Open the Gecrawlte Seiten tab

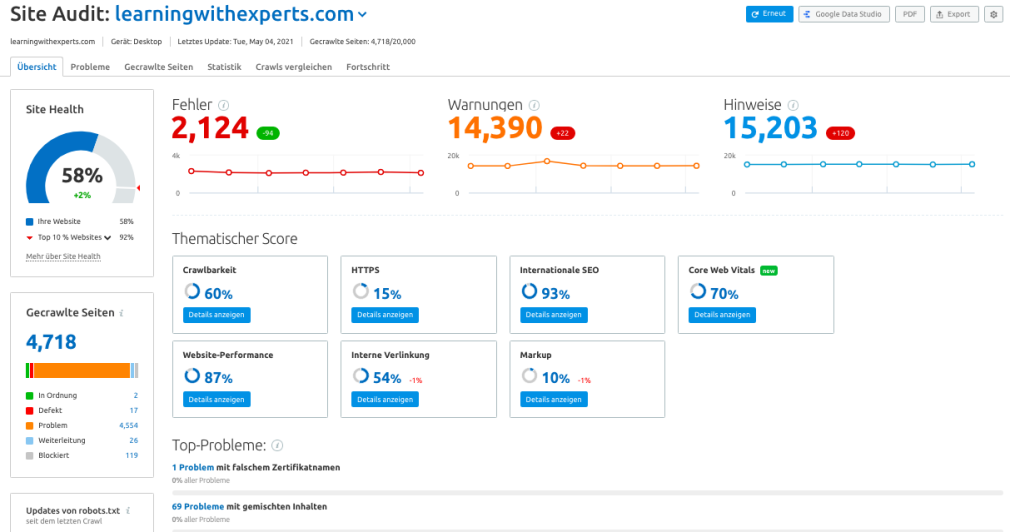tap(158, 67)
